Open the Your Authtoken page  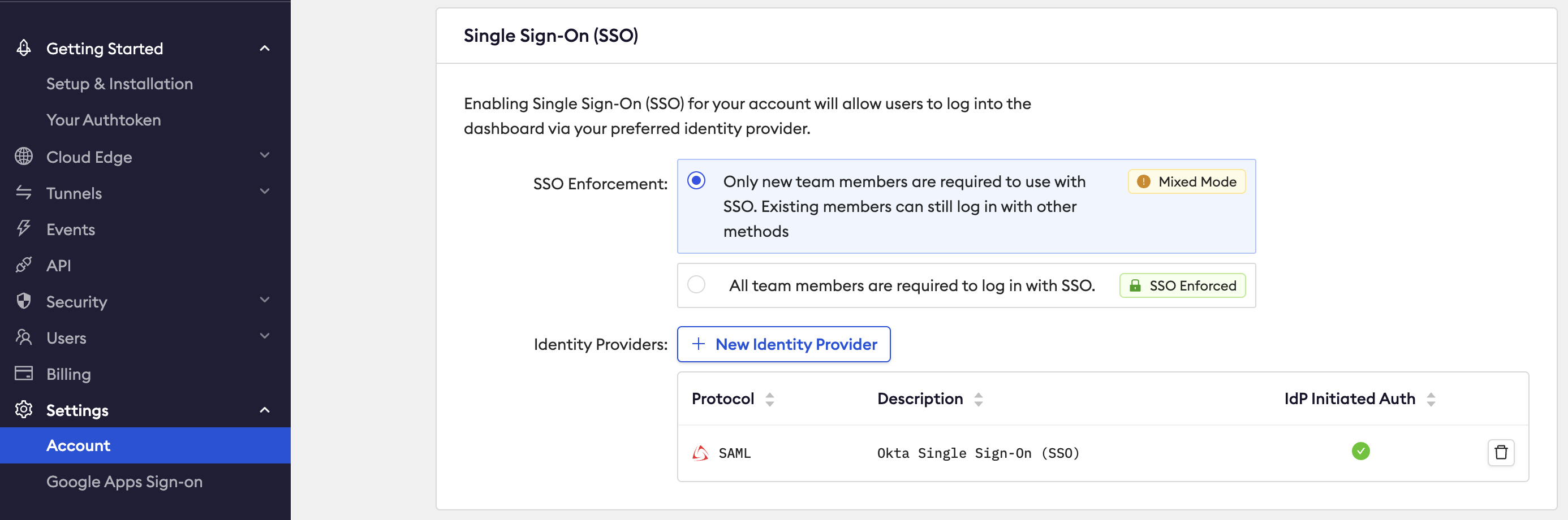point(103,119)
